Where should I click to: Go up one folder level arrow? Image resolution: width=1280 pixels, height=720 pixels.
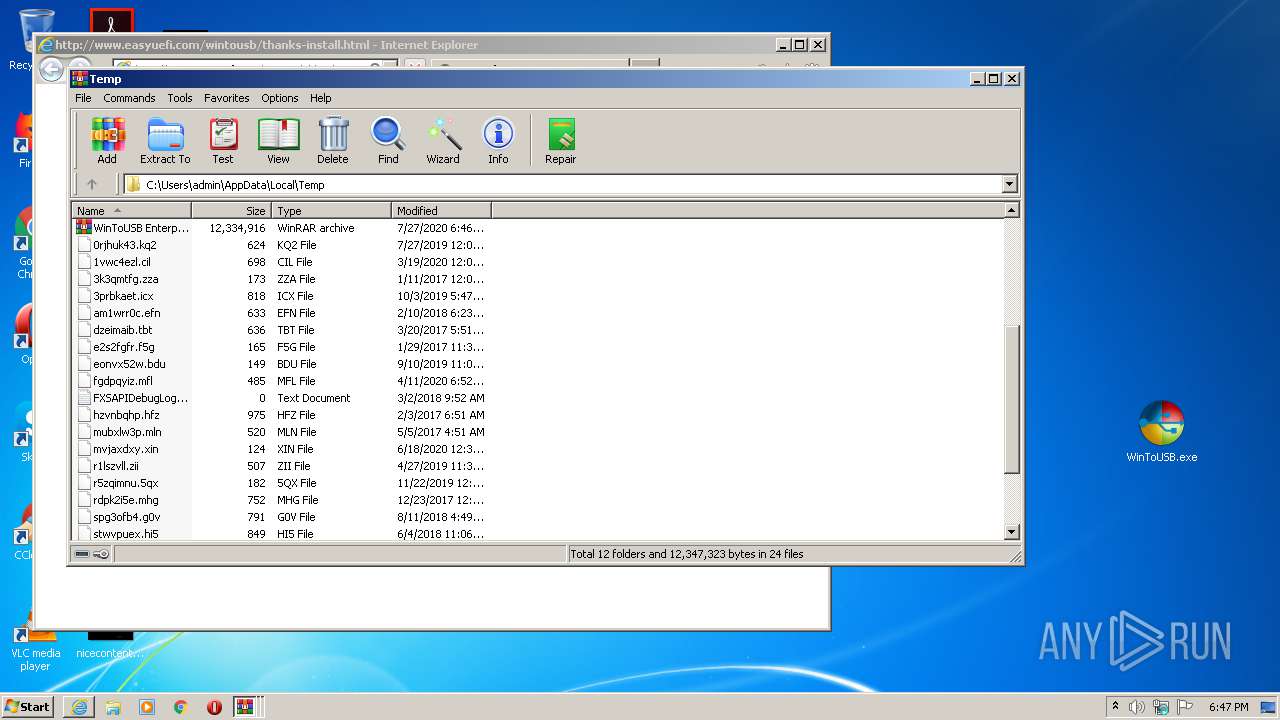click(x=92, y=184)
